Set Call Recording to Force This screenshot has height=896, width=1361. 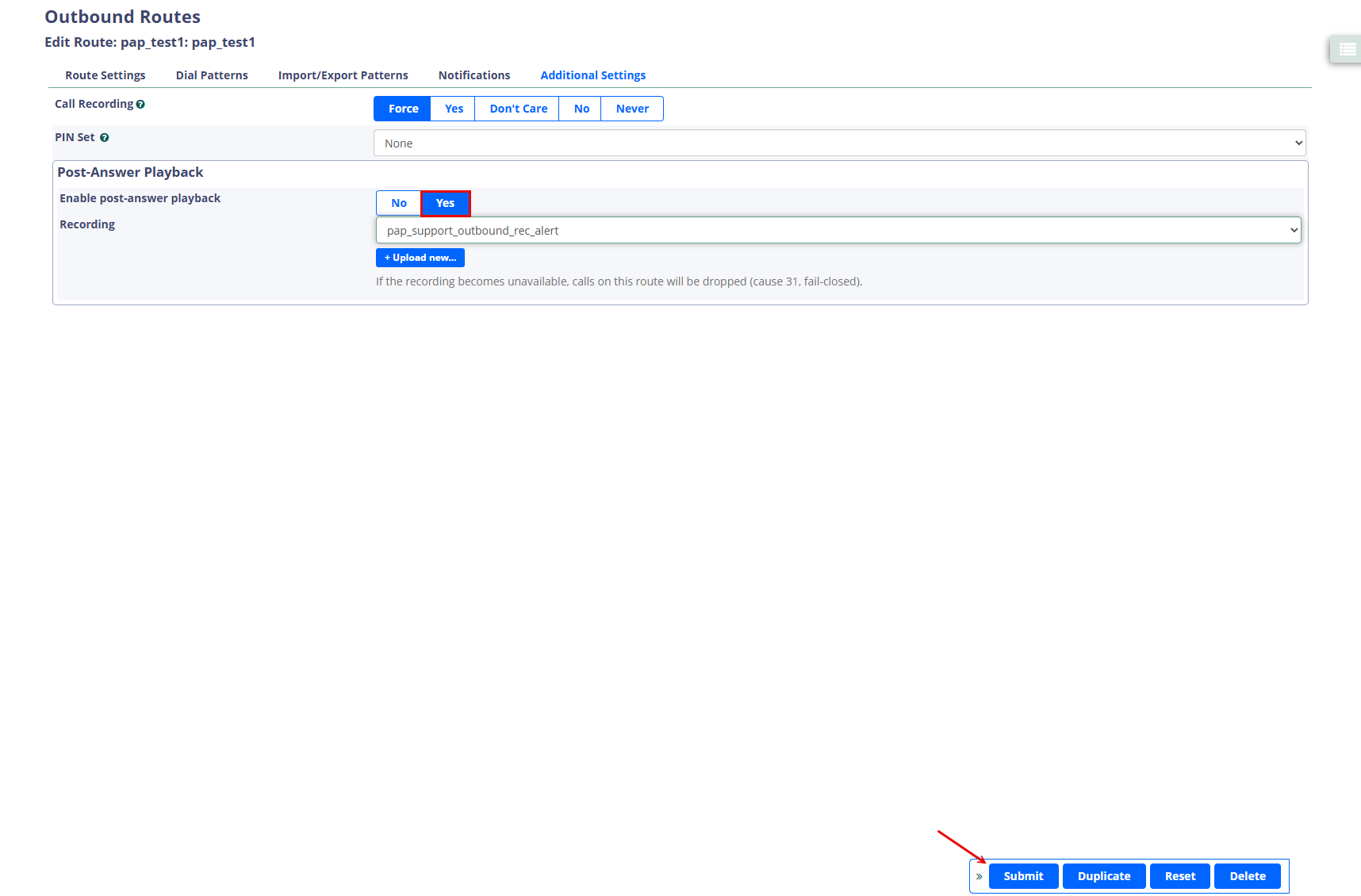tap(403, 109)
